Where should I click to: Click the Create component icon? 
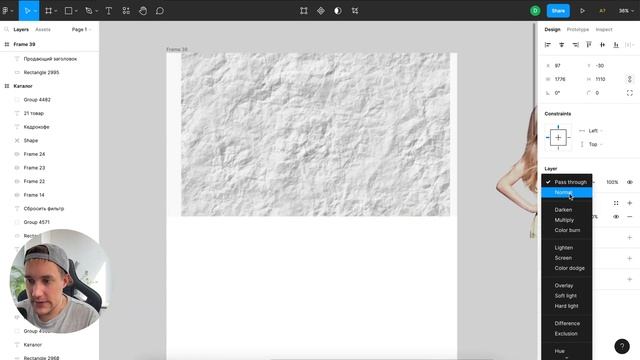[321, 11]
